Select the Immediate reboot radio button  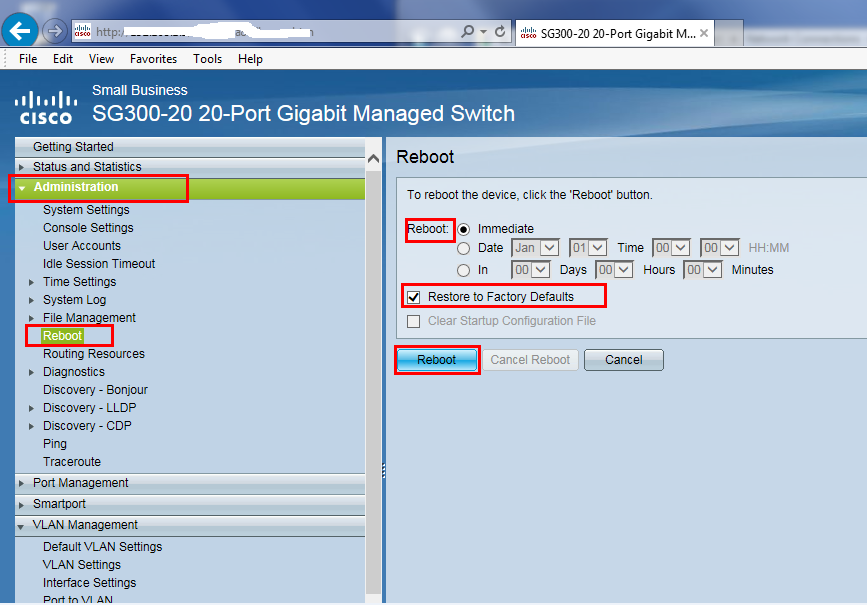coord(463,229)
